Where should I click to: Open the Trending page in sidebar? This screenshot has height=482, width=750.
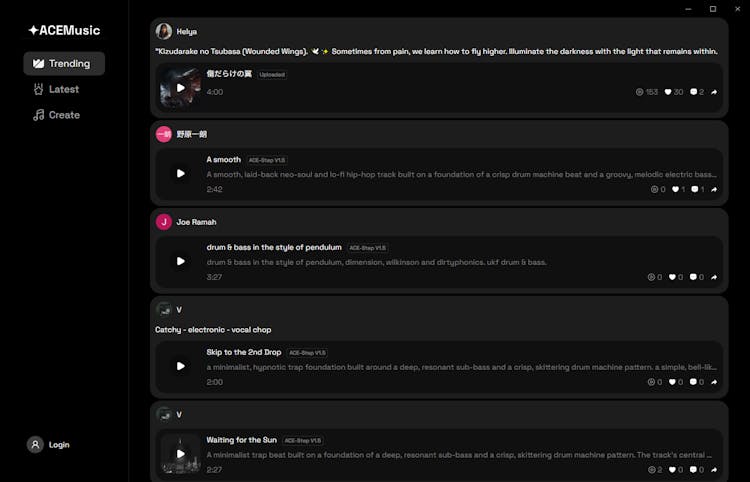tap(64, 63)
